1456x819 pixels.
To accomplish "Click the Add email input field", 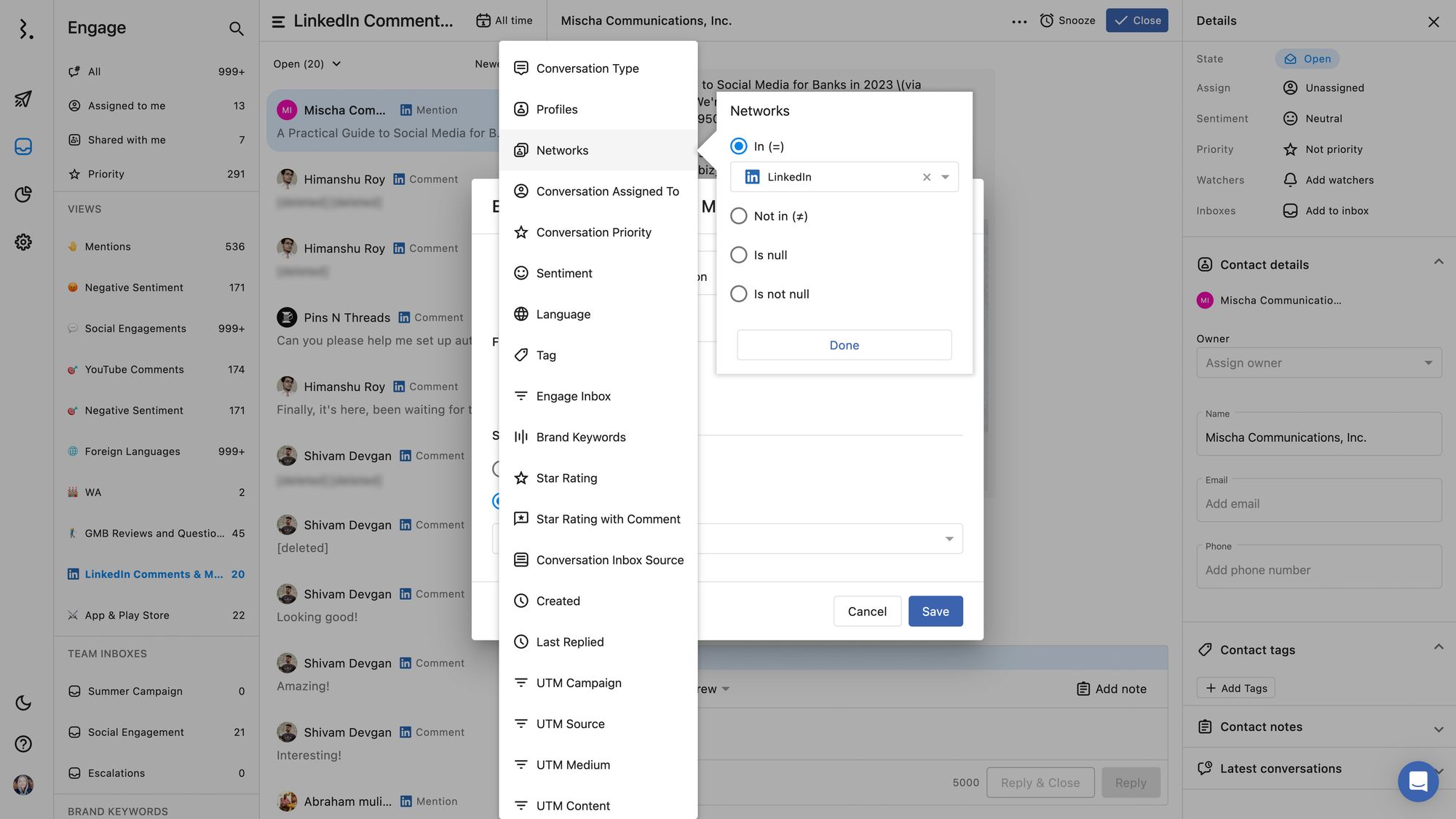I will 1318,504.
